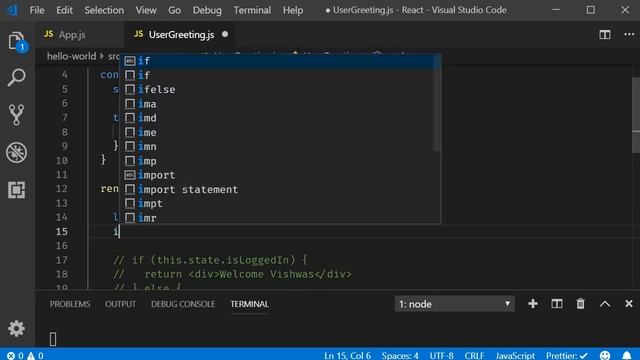Click the warnings count in status bar
Viewport: 640px width, 360px height.
point(35,356)
